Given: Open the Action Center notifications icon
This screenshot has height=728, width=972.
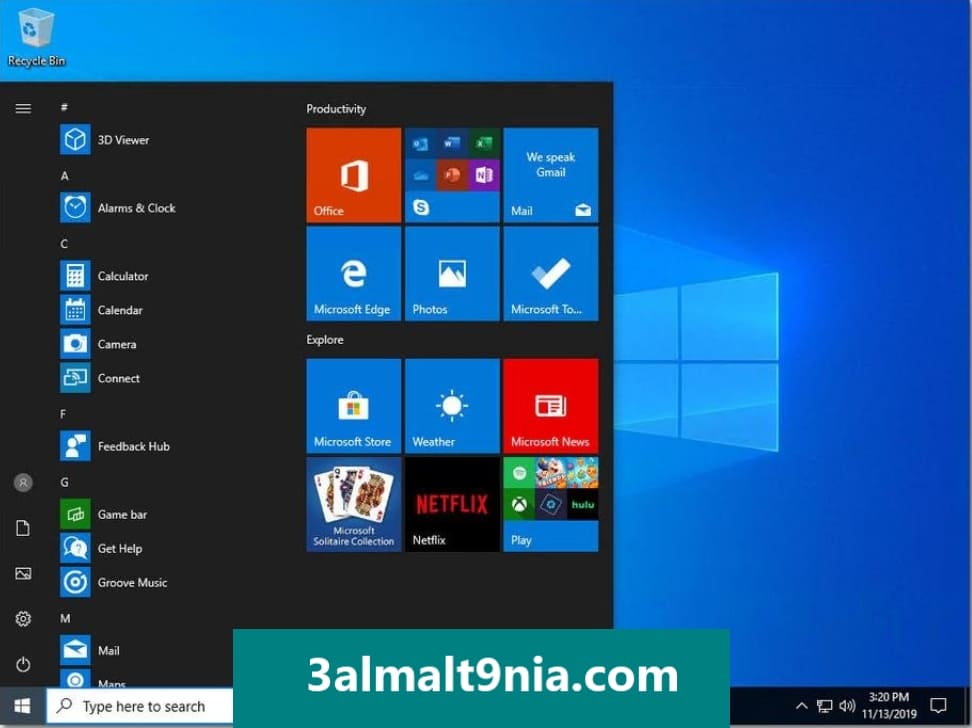Looking at the screenshot, I should (x=939, y=706).
